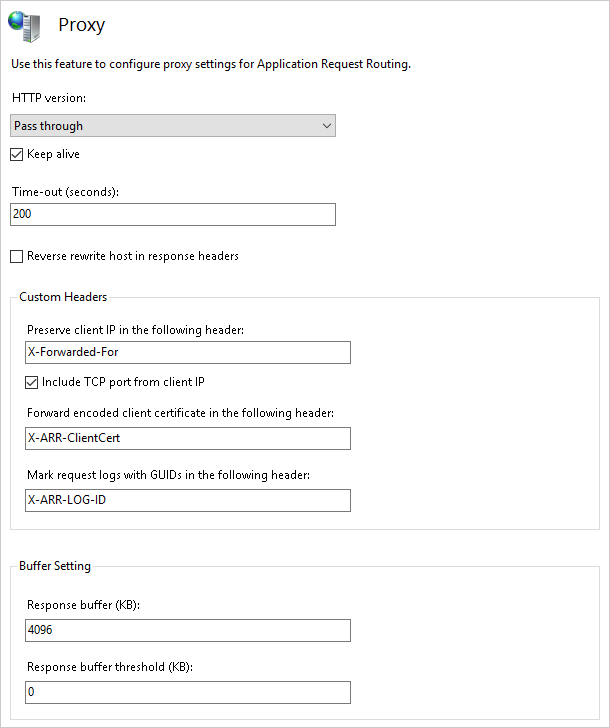The image size is (610, 728).
Task: Click the Proxy page title
Action: click(82, 25)
